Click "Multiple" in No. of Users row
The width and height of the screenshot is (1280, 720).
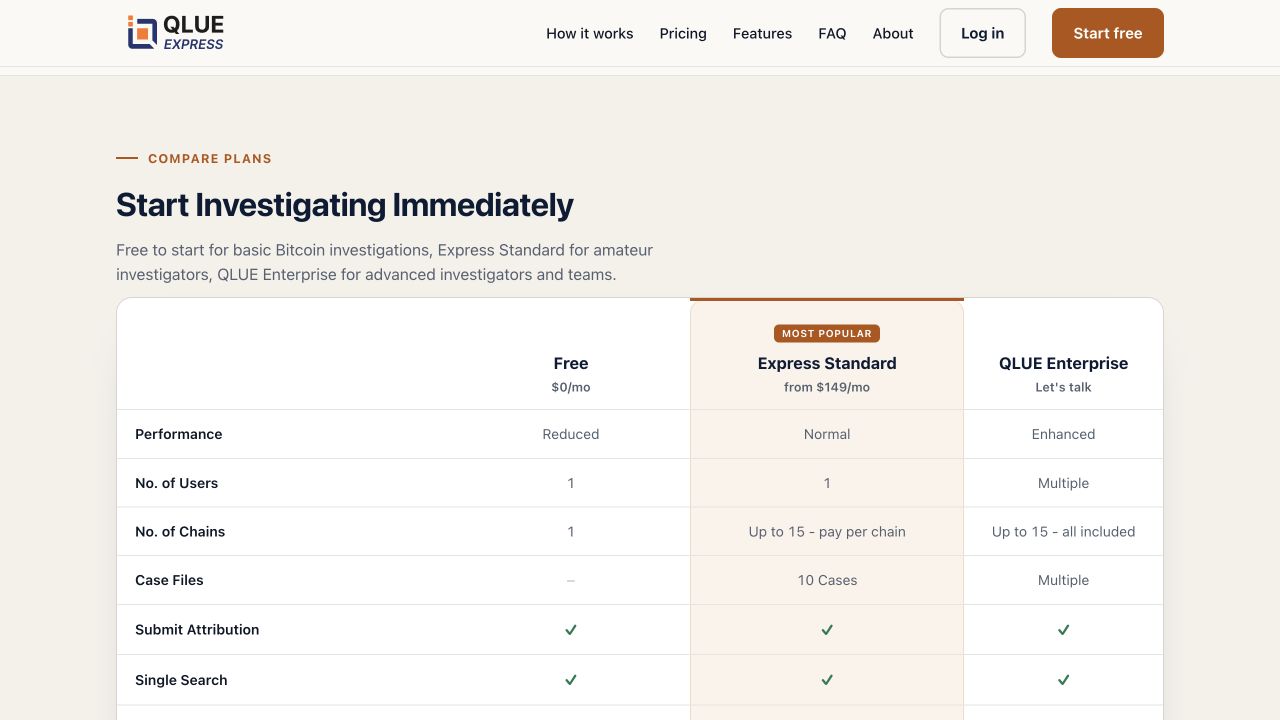1063,483
